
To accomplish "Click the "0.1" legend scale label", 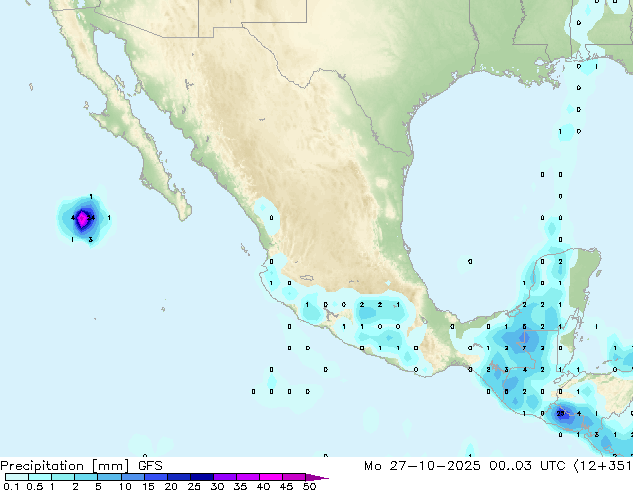I will [x=11, y=486].
